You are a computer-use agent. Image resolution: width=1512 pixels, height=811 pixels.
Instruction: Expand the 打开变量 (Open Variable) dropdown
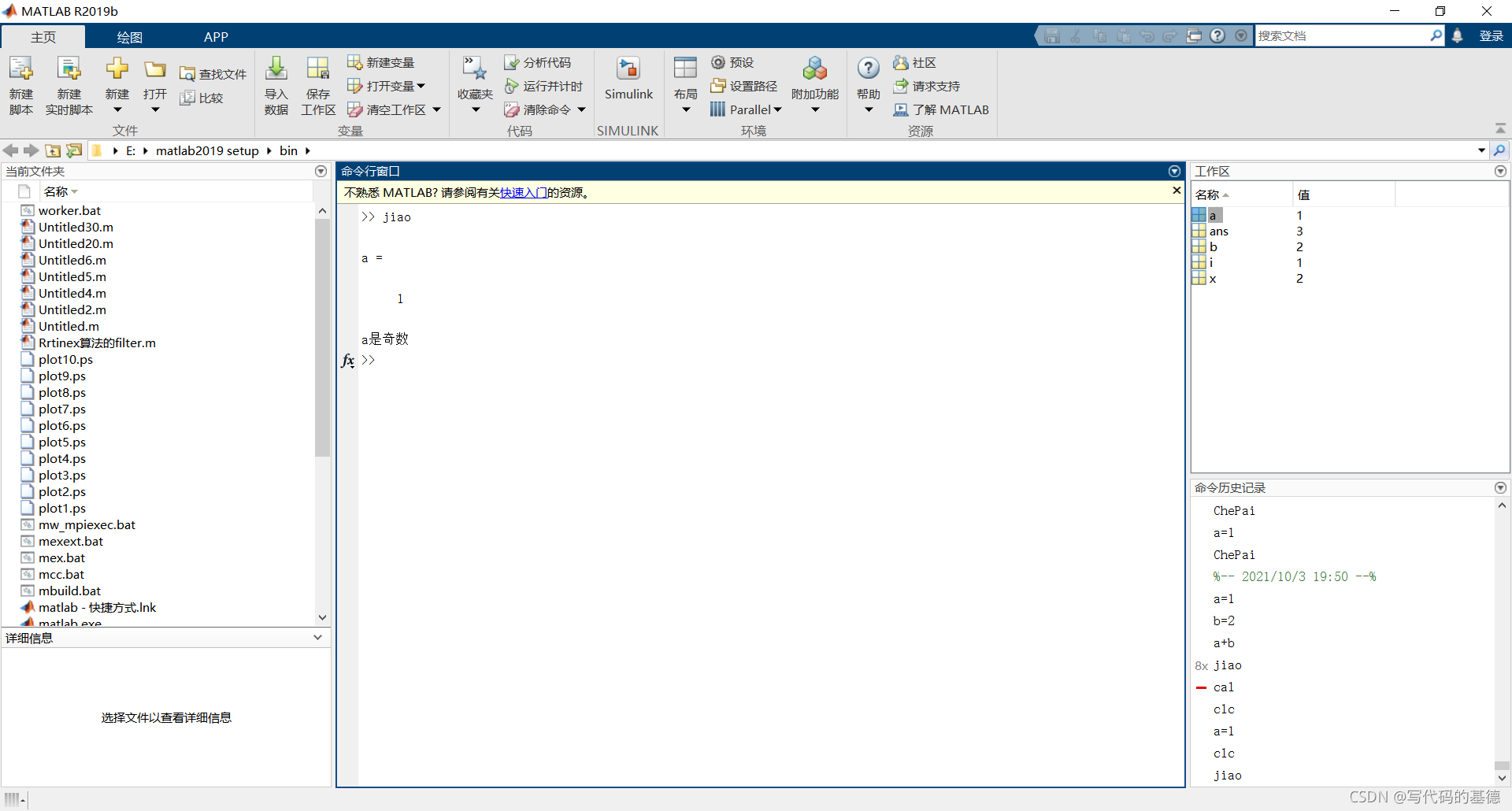point(421,86)
